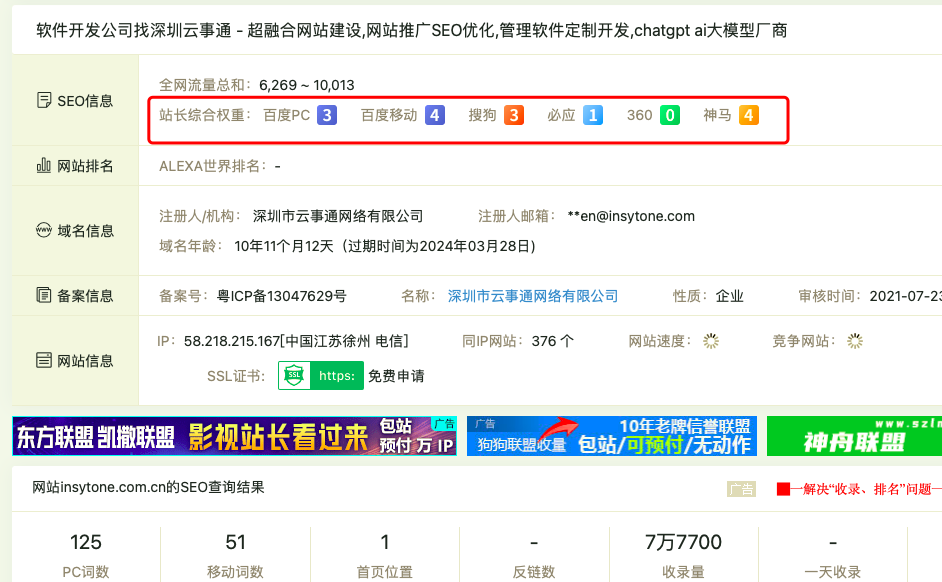This screenshot has height=582, width=942.
Task: Open the 深圳市云事通网络有限公司 blue link
Action: pyautogui.click(x=533, y=296)
